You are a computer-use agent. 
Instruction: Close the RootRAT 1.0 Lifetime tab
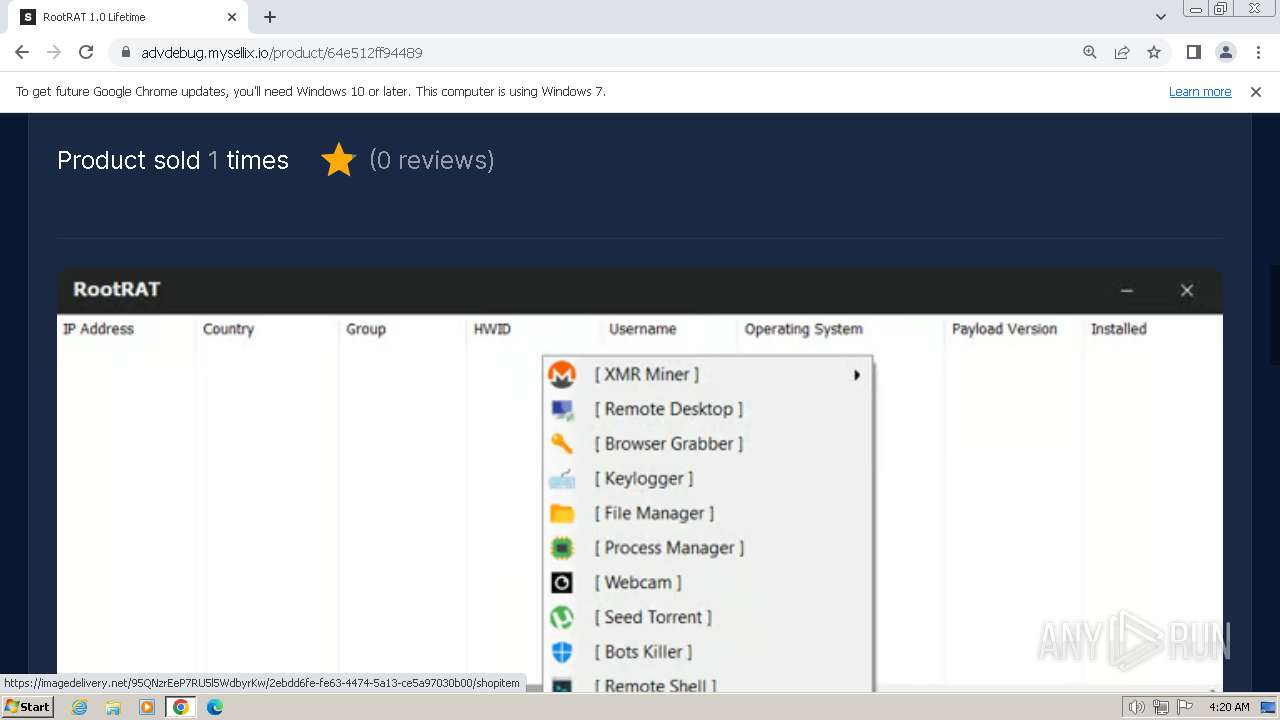232,17
